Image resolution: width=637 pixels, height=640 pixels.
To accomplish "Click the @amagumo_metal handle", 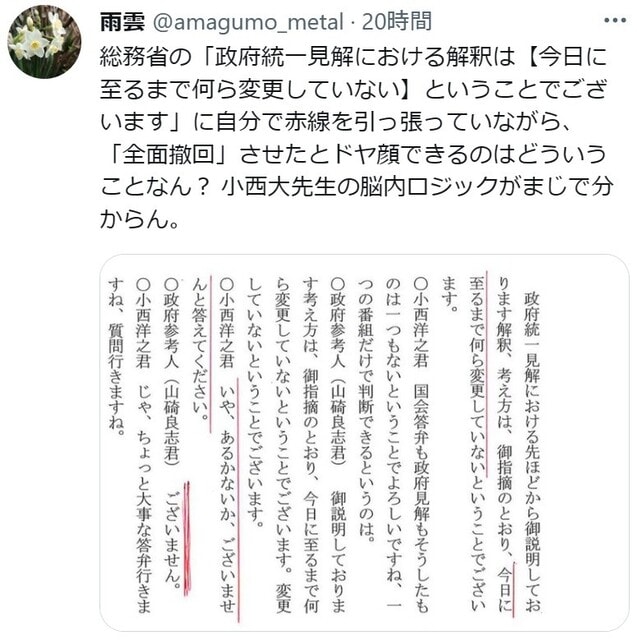I will [x=248, y=22].
